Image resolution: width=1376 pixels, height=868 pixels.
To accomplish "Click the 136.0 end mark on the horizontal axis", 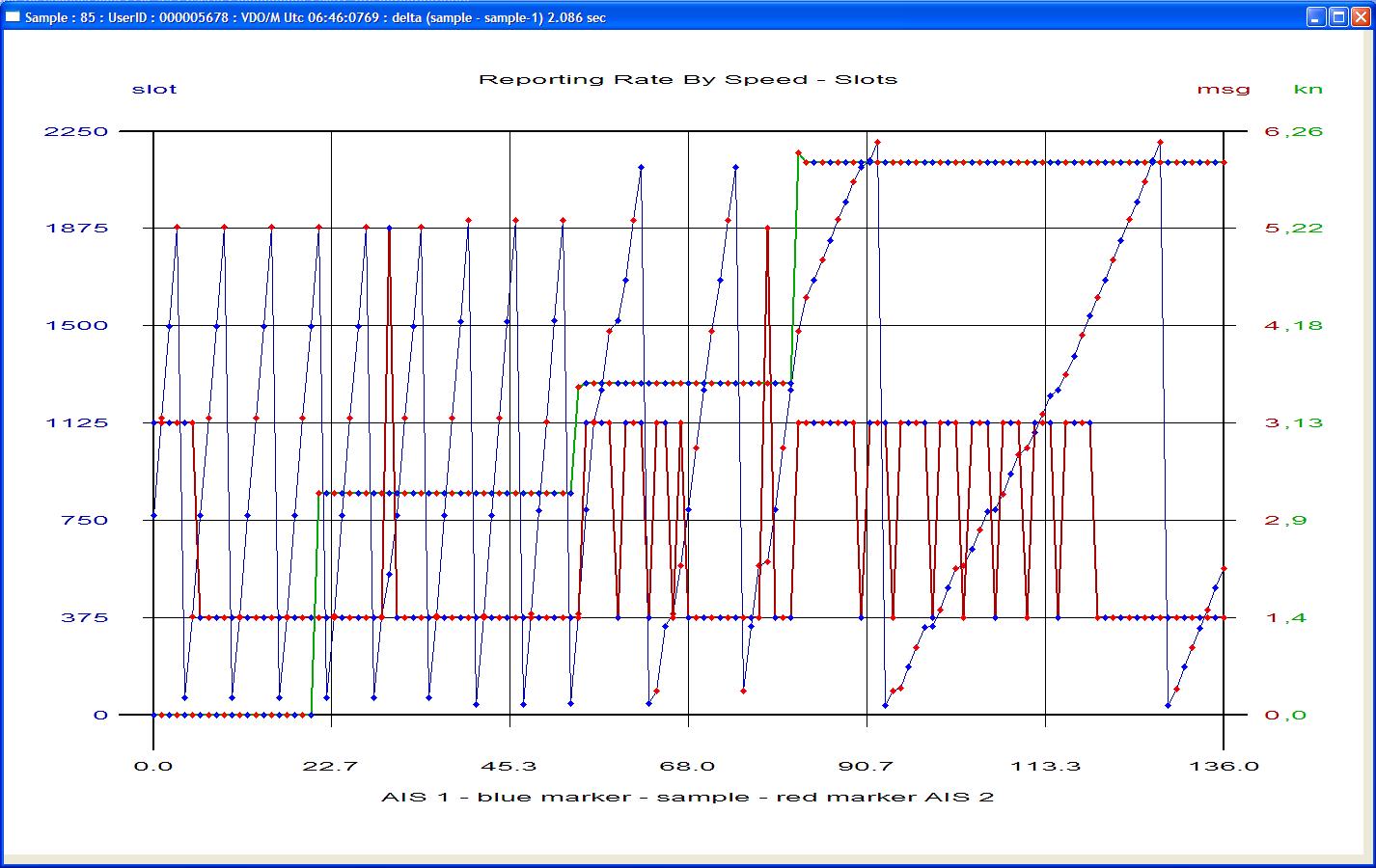I will pyautogui.click(x=1224, y=766).
